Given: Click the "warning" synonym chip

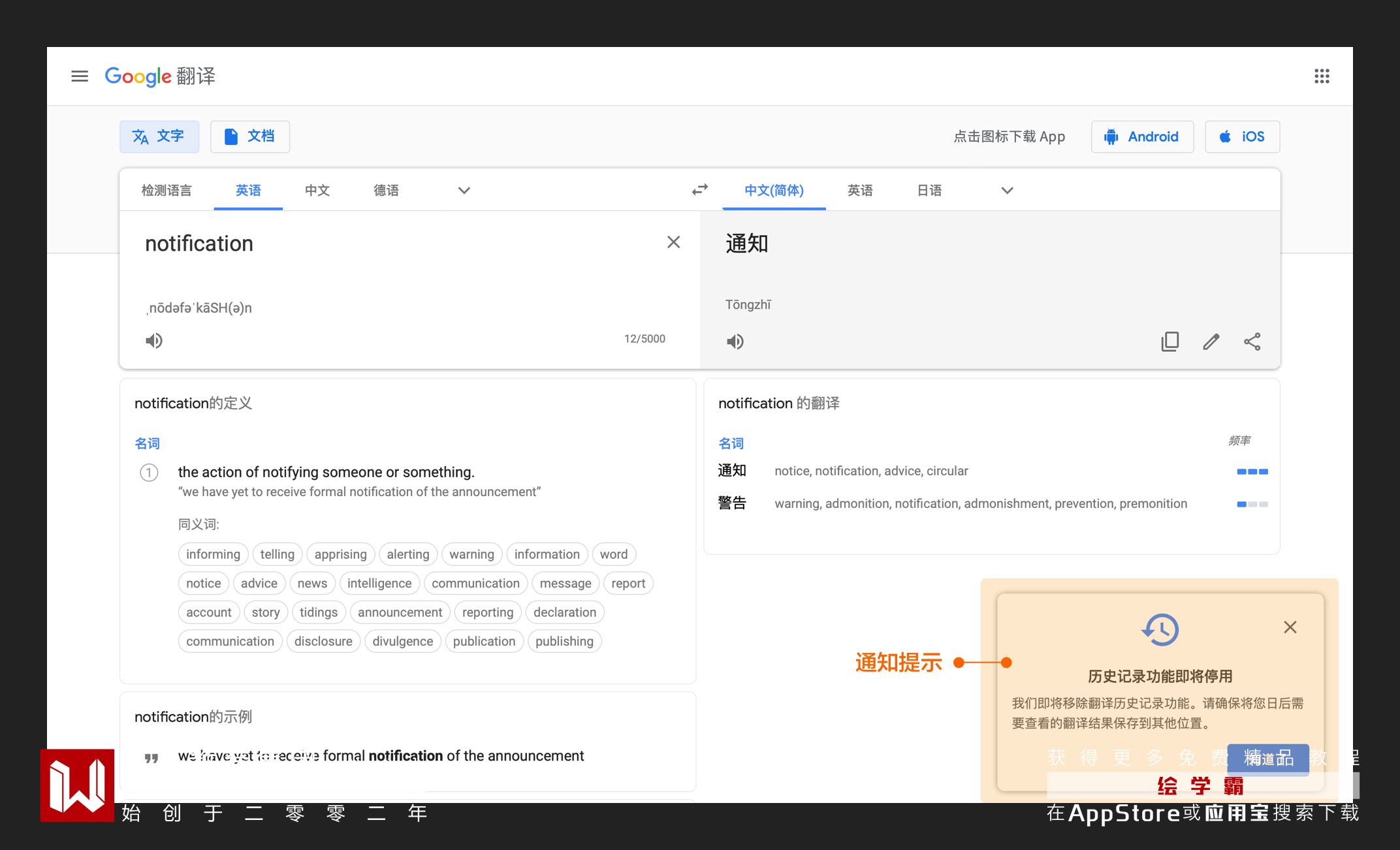Looking at the screenshot, I should pyautogui.click(x=471, y=554).
